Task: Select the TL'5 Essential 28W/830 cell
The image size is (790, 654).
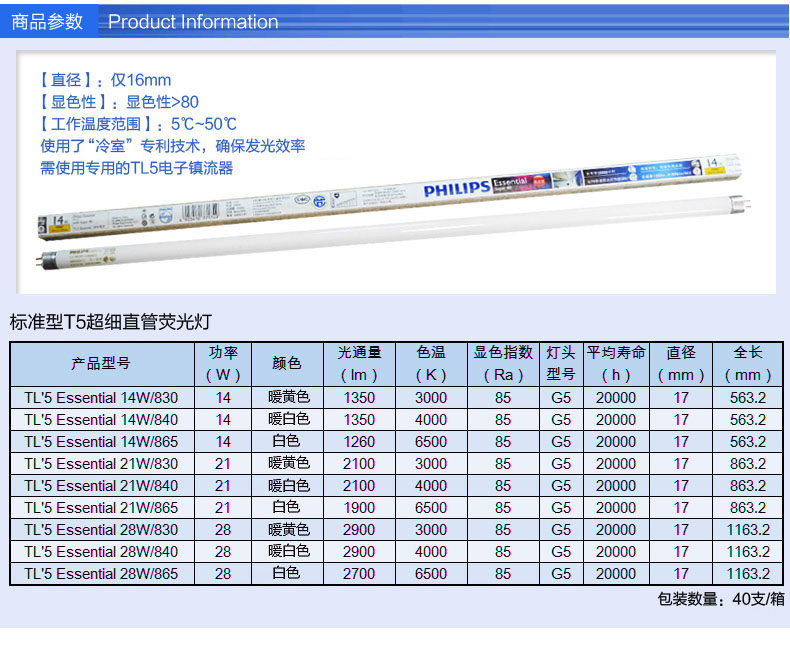Action: (102, 530)
